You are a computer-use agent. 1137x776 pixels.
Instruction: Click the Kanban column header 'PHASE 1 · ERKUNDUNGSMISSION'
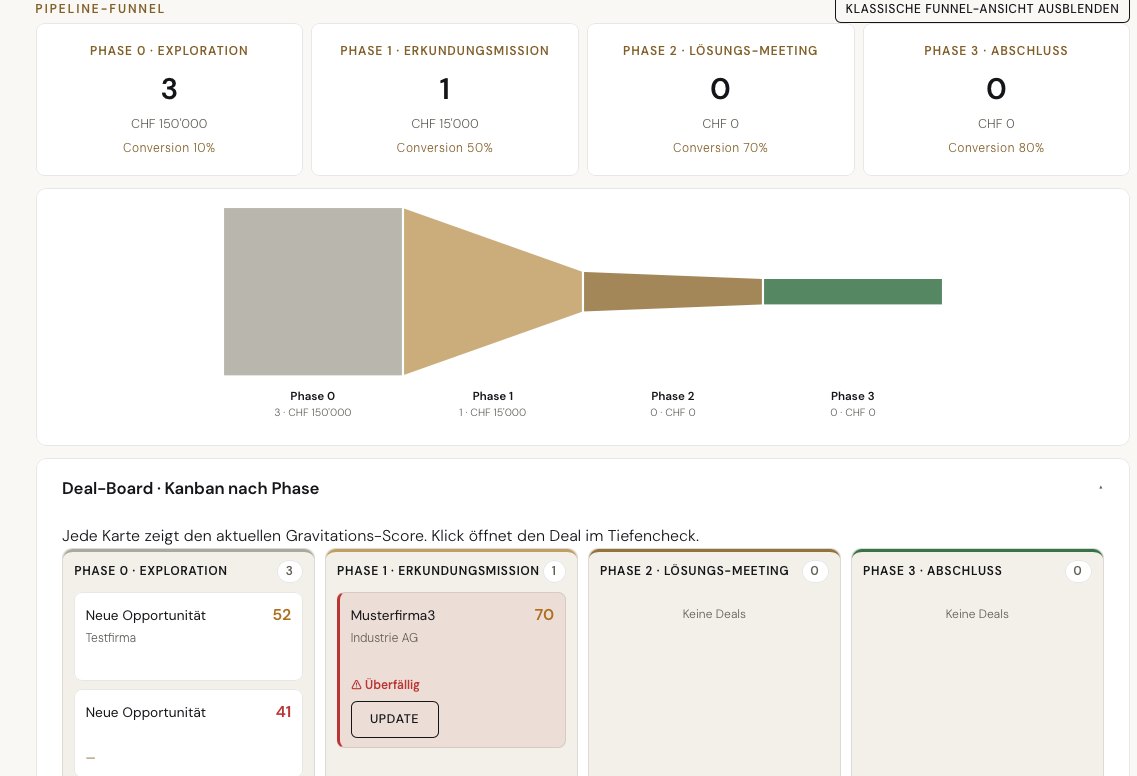(x=438, y=571)
